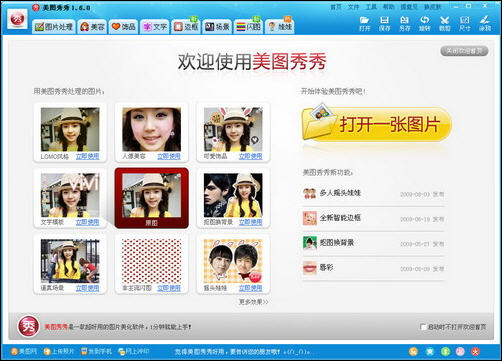Click the 打开 folder toolbar icon
Viewport: 502px width, 361px height.
(x=365, y=24)
